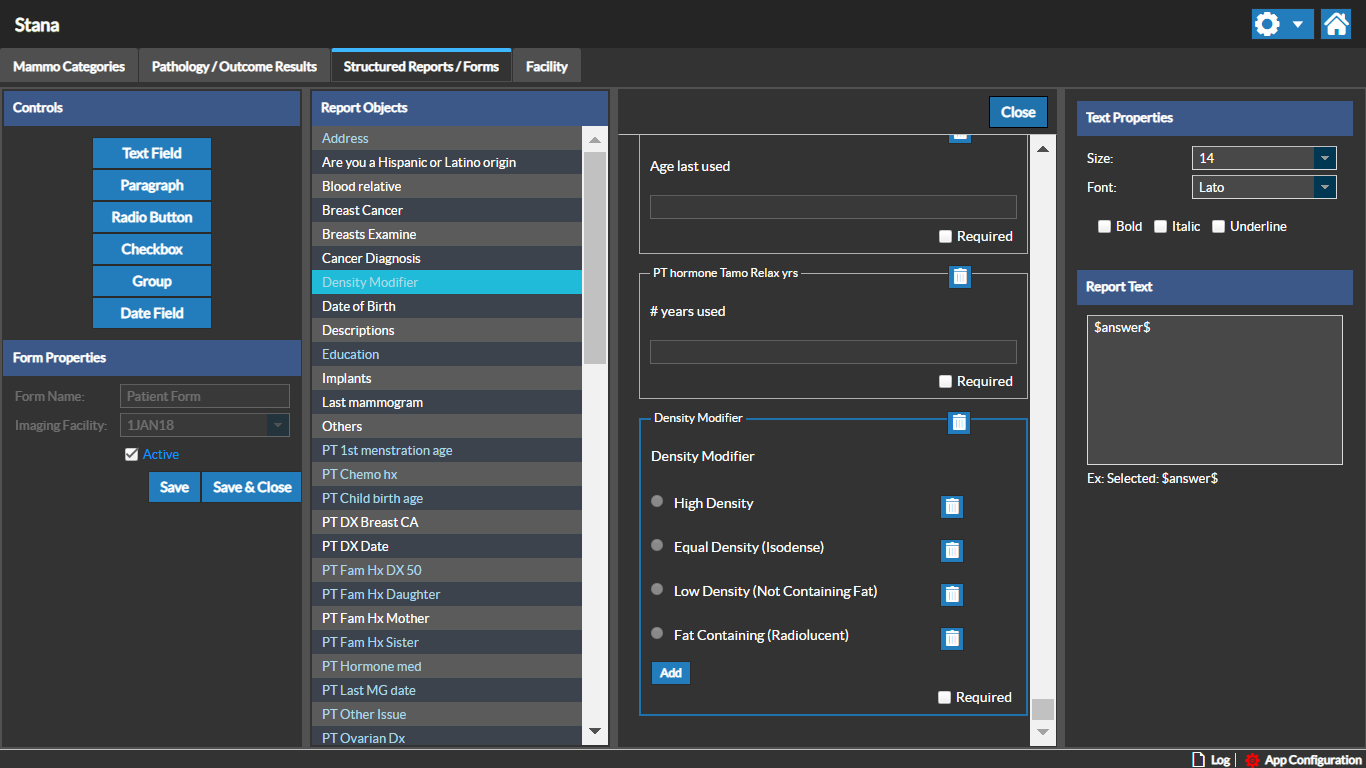This screenshot has width=1366, height=768.
Task: Add a Radio Button control
Action: [x=152, y=217]
